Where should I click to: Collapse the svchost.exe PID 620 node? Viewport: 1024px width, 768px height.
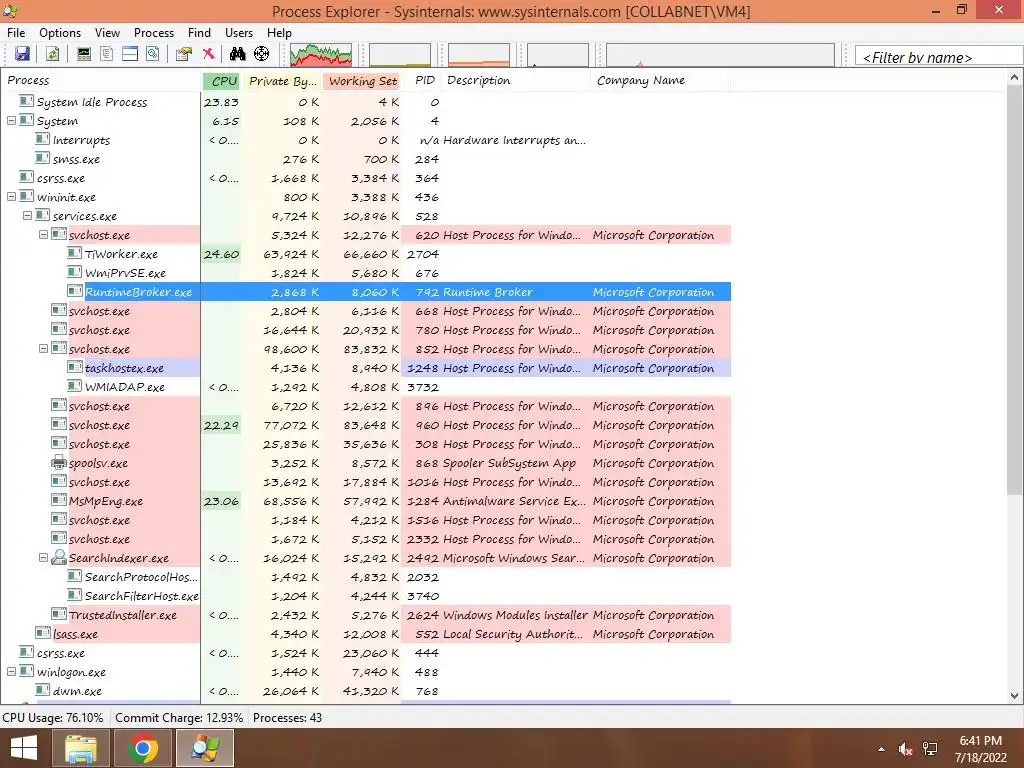coord(43,234)
